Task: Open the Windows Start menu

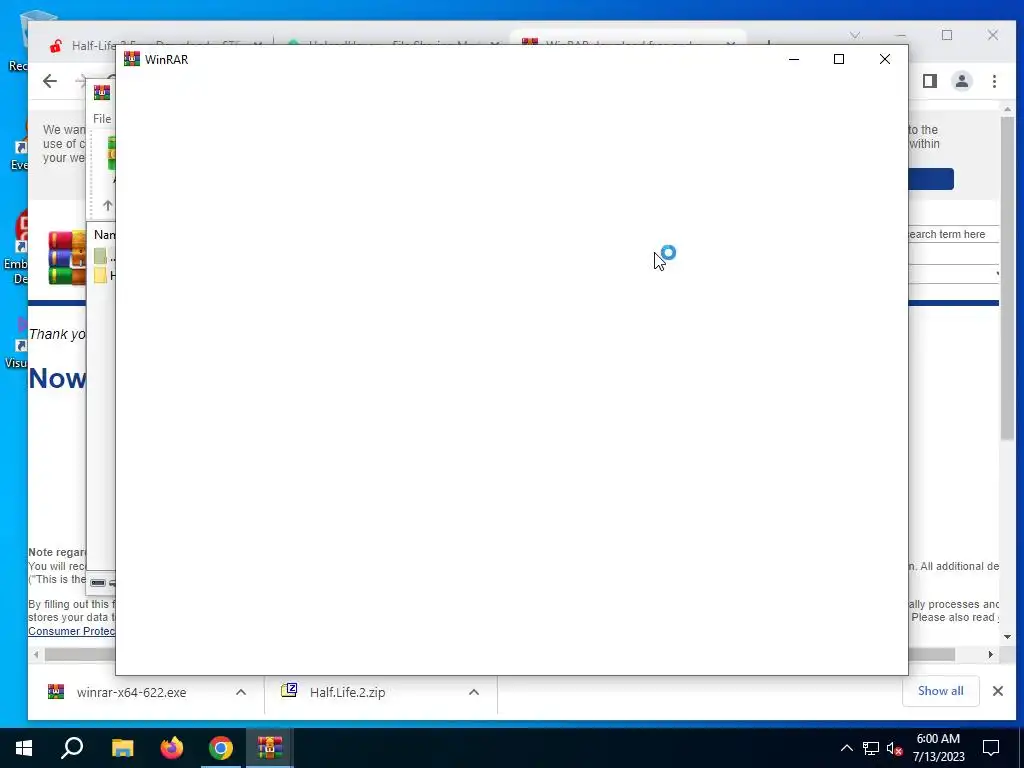Action: (x=24, y=748)
